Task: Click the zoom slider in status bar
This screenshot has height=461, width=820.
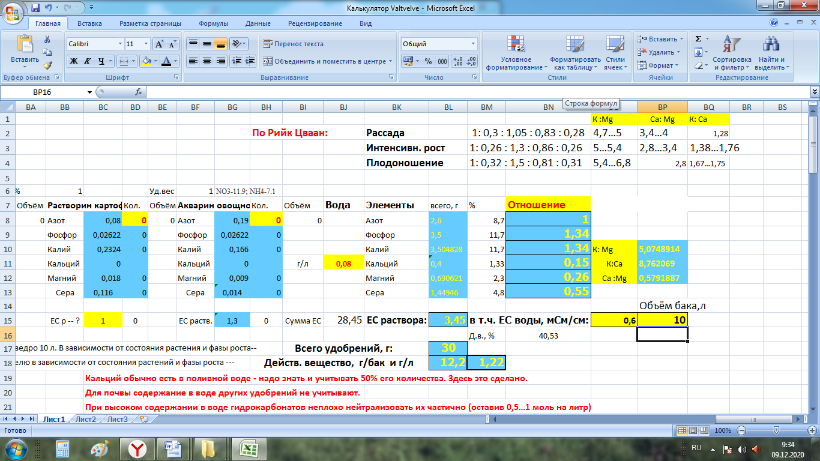Action: coord(776,430)
